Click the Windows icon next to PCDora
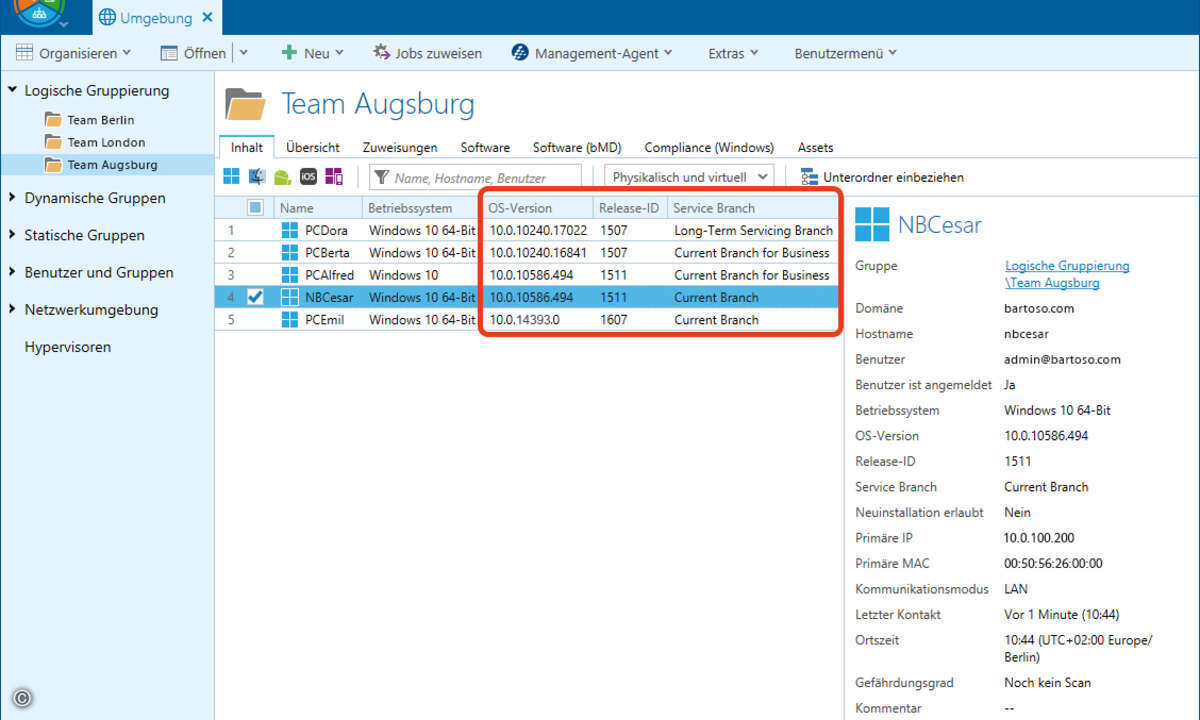 [x=290, y=230]
